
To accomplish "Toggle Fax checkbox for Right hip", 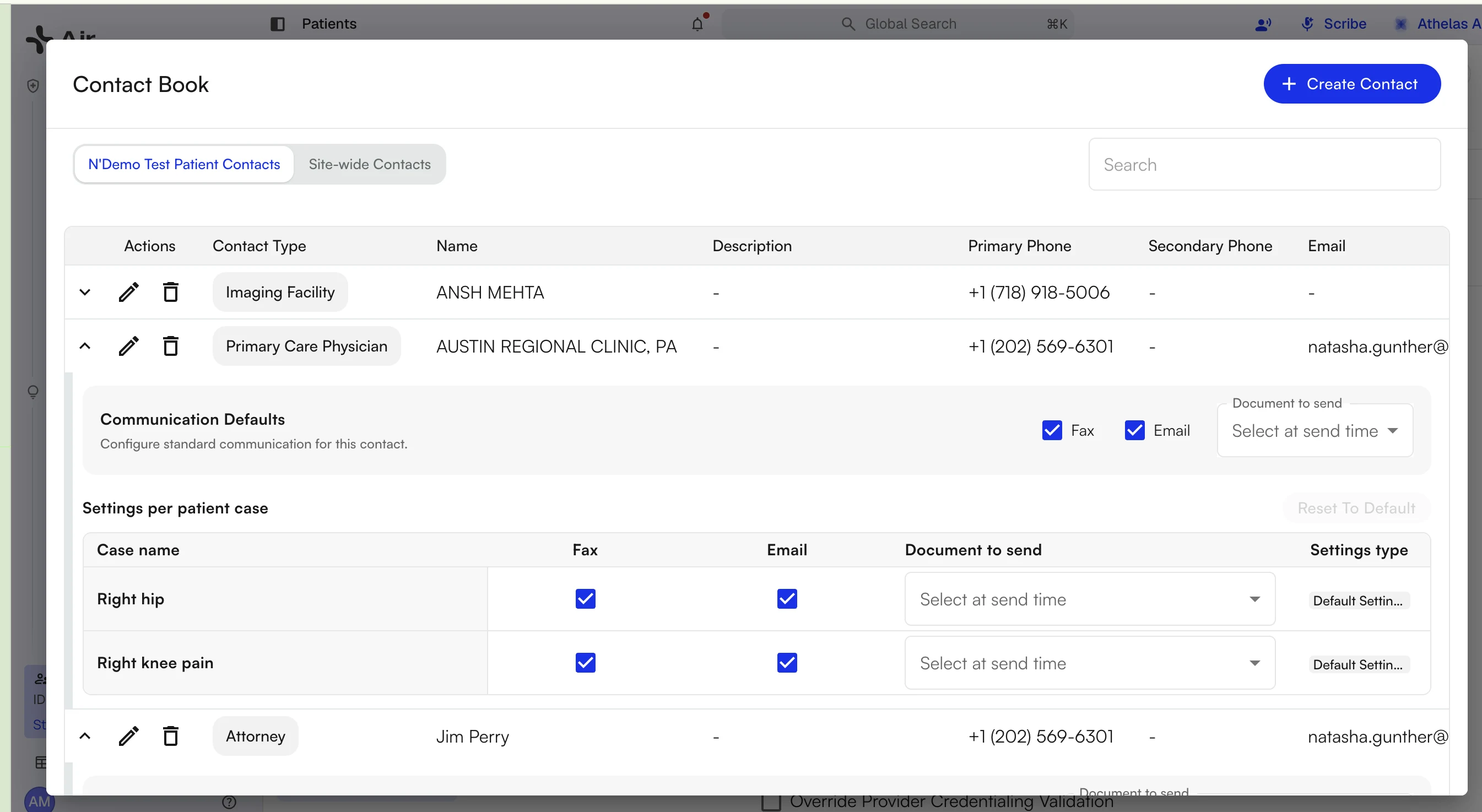I will [585, 599].
